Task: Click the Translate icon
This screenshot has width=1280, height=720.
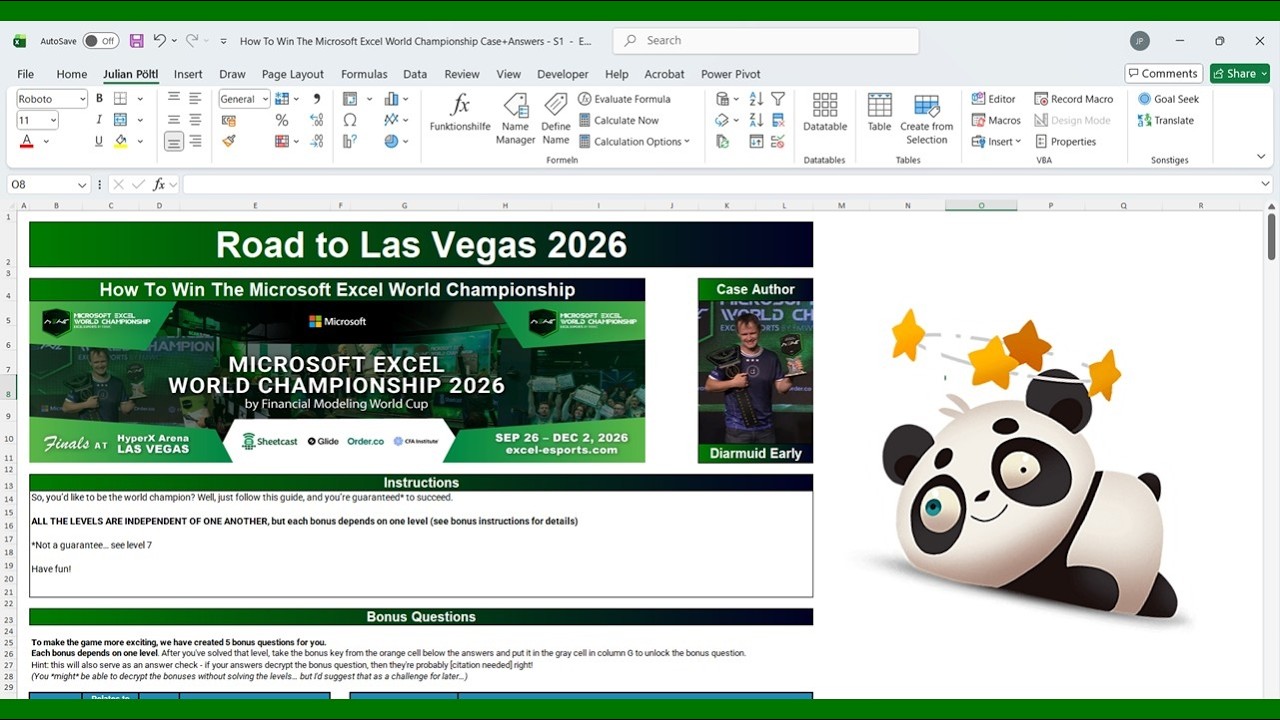Action: (x=1144, y=120)
